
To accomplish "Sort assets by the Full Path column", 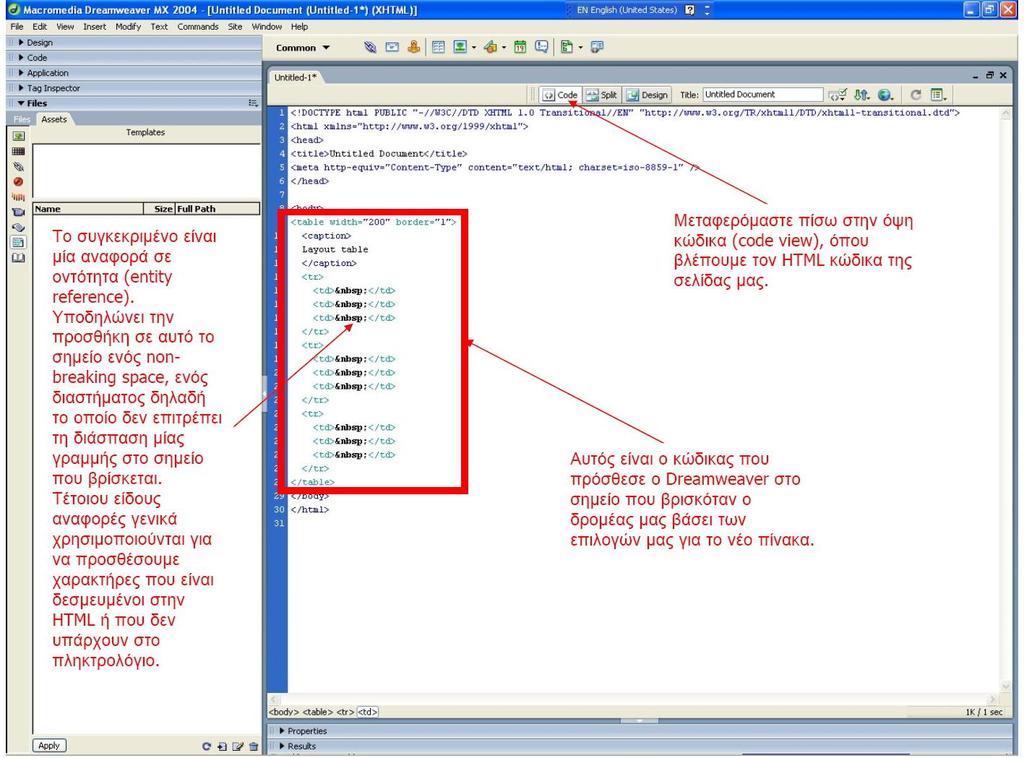I will click(217, 209).
